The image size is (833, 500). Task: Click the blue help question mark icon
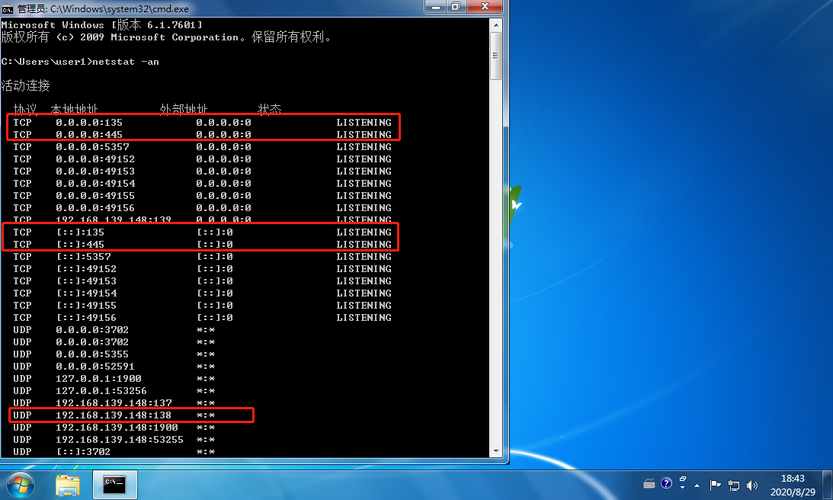tap(666, 483)
